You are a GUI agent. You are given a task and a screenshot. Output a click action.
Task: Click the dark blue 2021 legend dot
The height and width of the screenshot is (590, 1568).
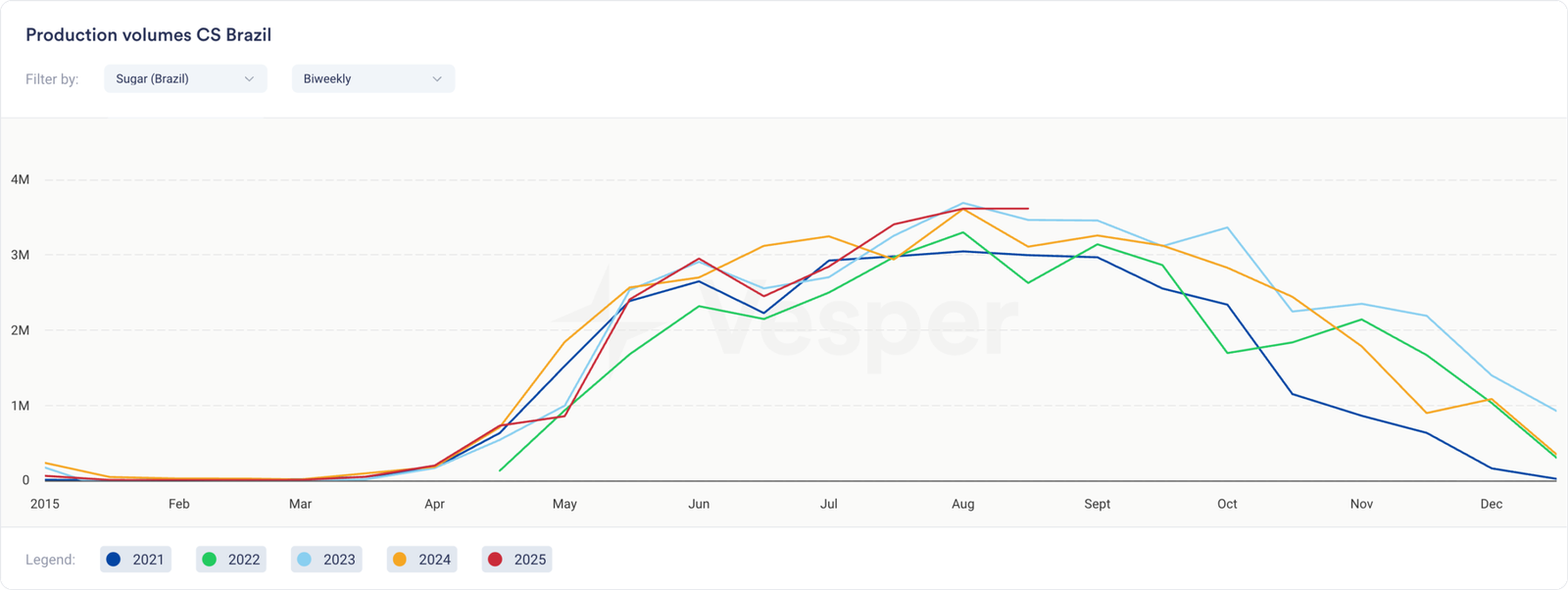pos(114,560)
